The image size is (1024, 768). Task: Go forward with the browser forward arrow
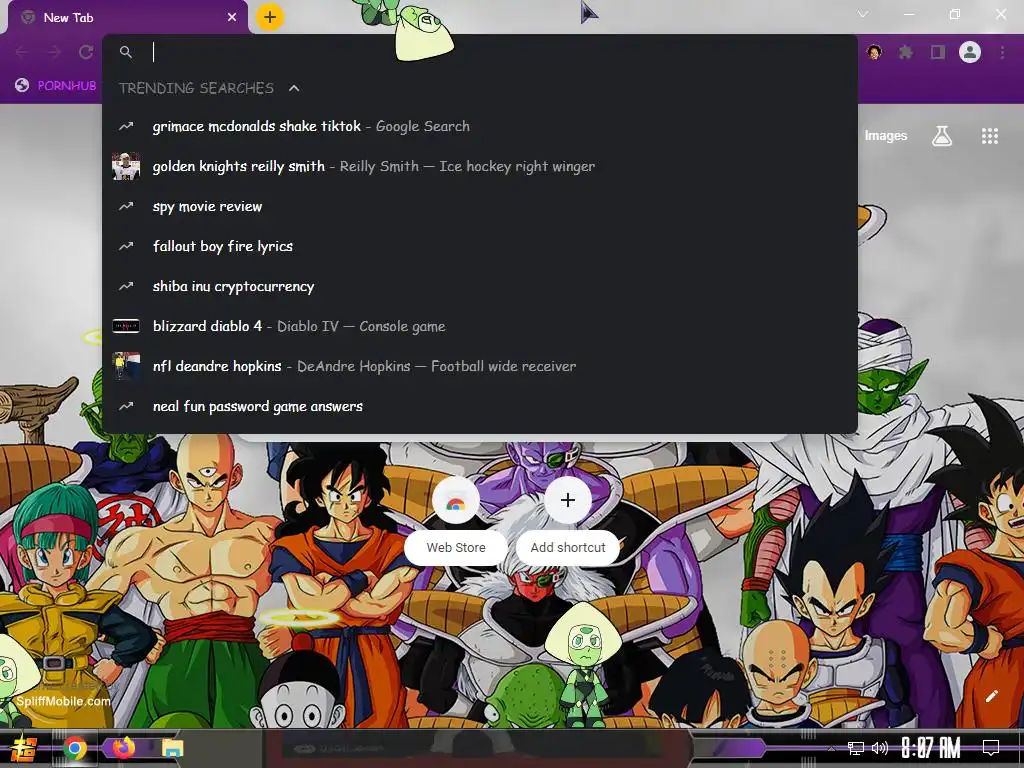(x=54, y=52)
